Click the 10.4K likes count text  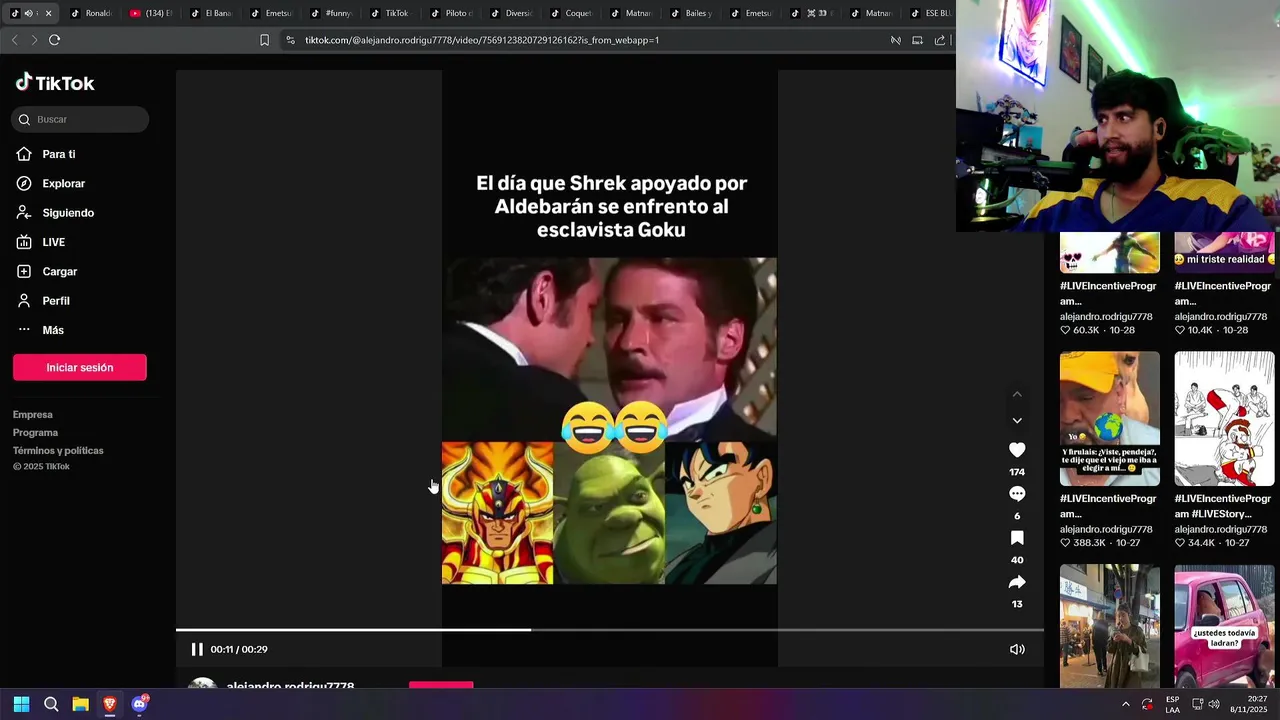(1200, 330)
